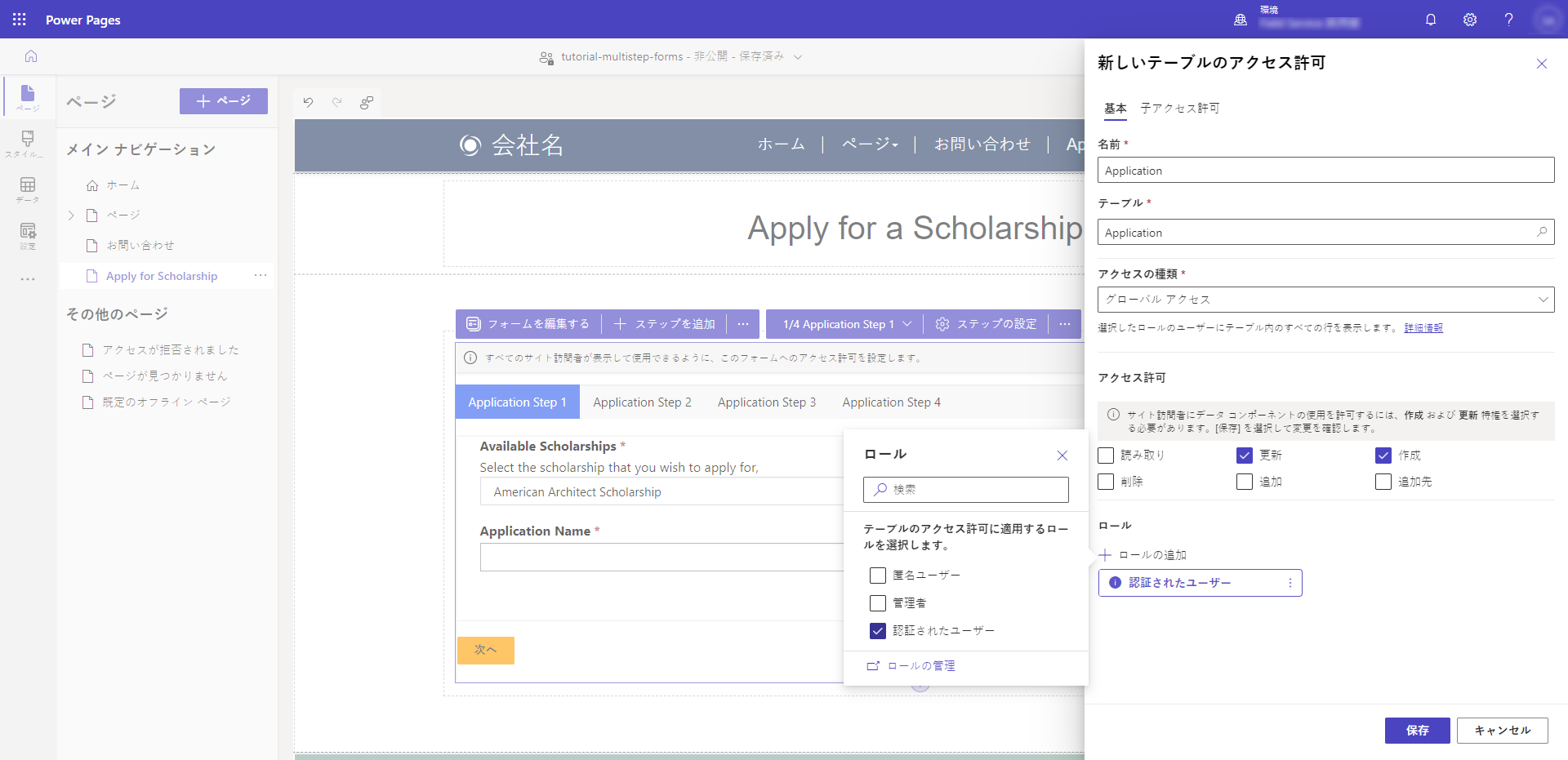Expand the ページ item in main navigation
Image resolution: width=1568 pixels, height=760 pixels.
(71, 215)
